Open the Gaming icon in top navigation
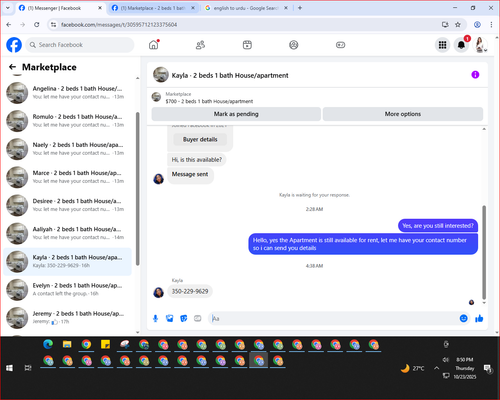This screenshot has height=400, width=500. pyautogui.click(x=340, y=45)
